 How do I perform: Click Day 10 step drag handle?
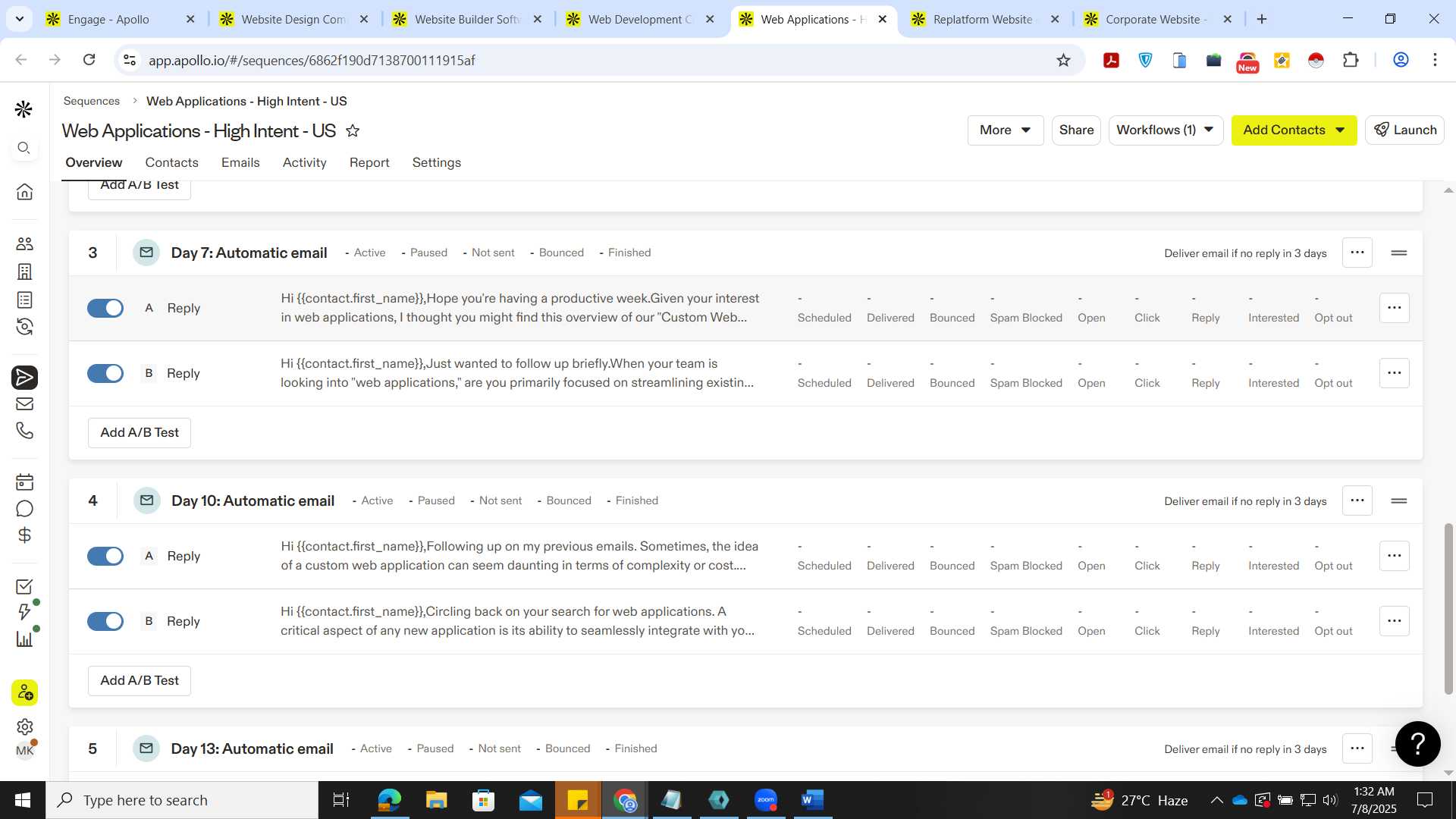click(x=1399, y=500)
